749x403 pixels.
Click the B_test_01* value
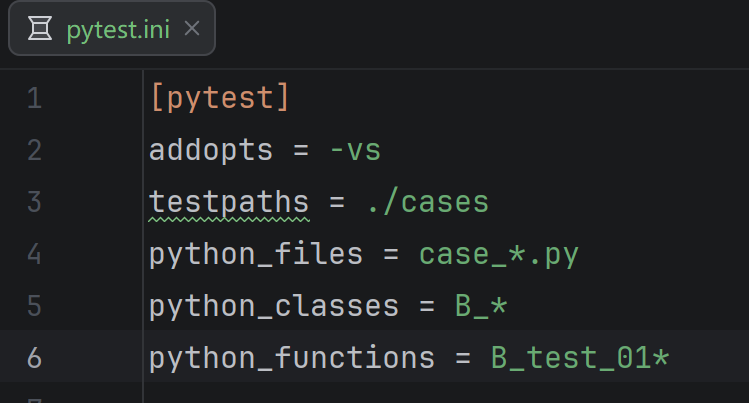pos(580,358)
